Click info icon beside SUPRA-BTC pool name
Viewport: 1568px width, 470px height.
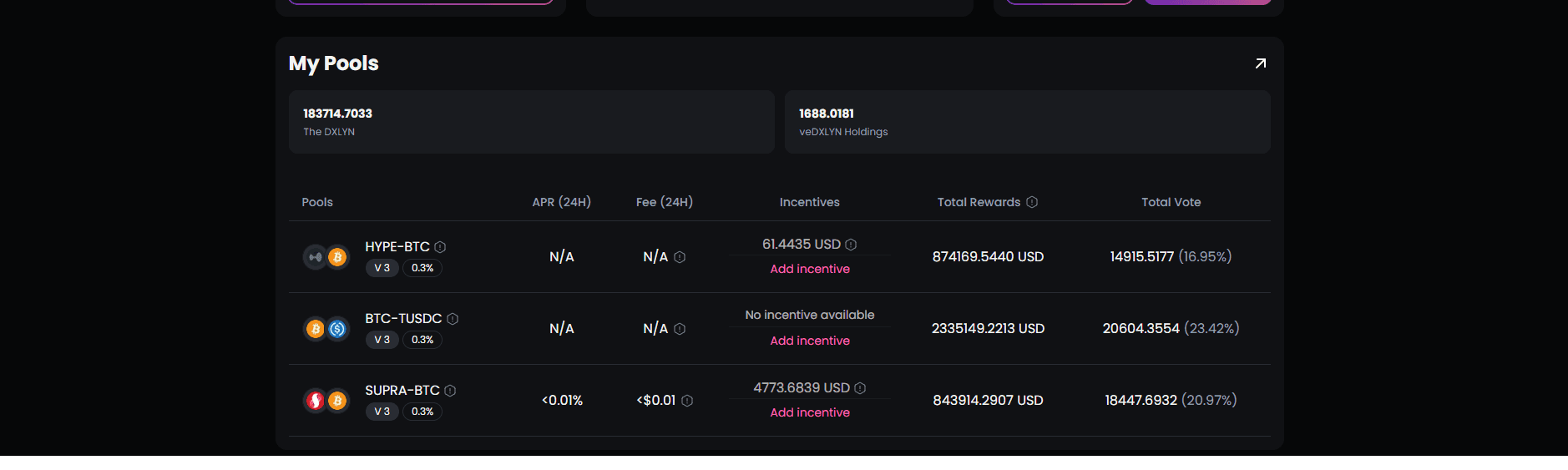coord(450,391)
